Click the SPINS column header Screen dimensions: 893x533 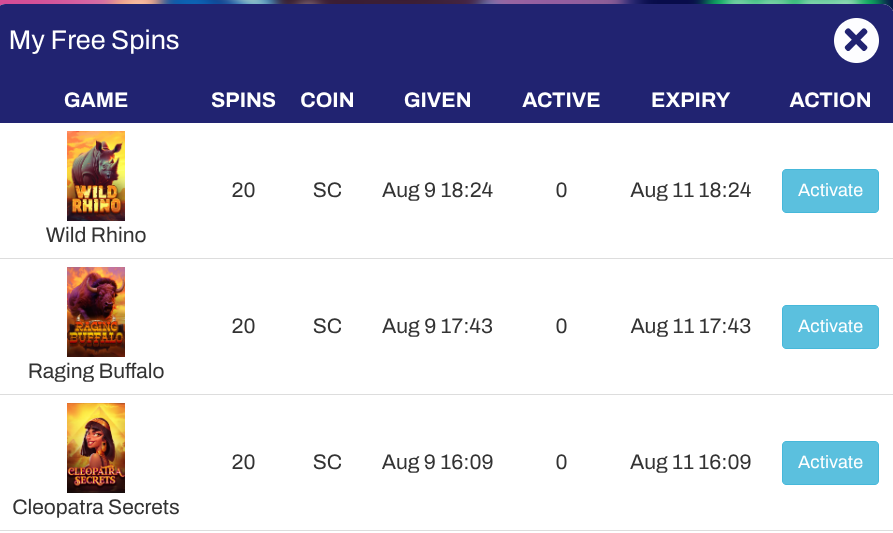(243, 100)
